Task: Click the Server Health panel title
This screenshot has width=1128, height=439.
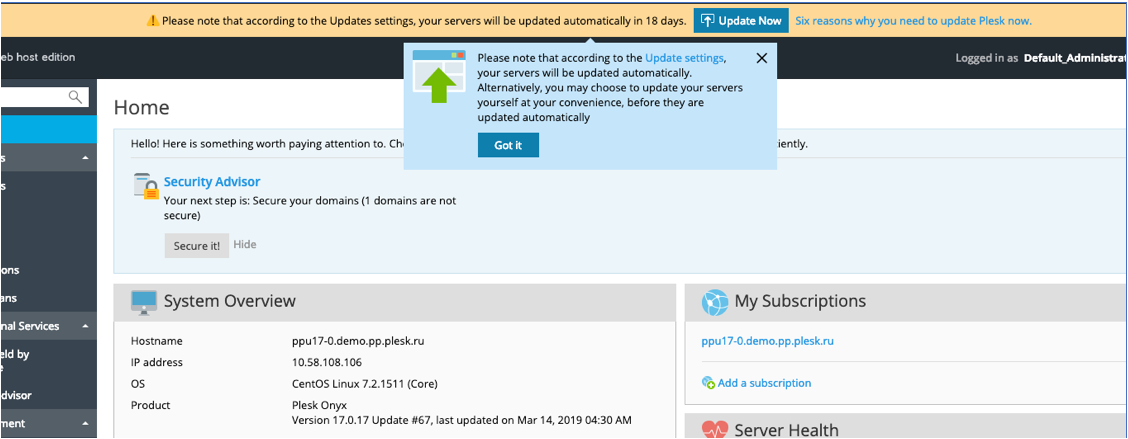Action: pos(786,430)
